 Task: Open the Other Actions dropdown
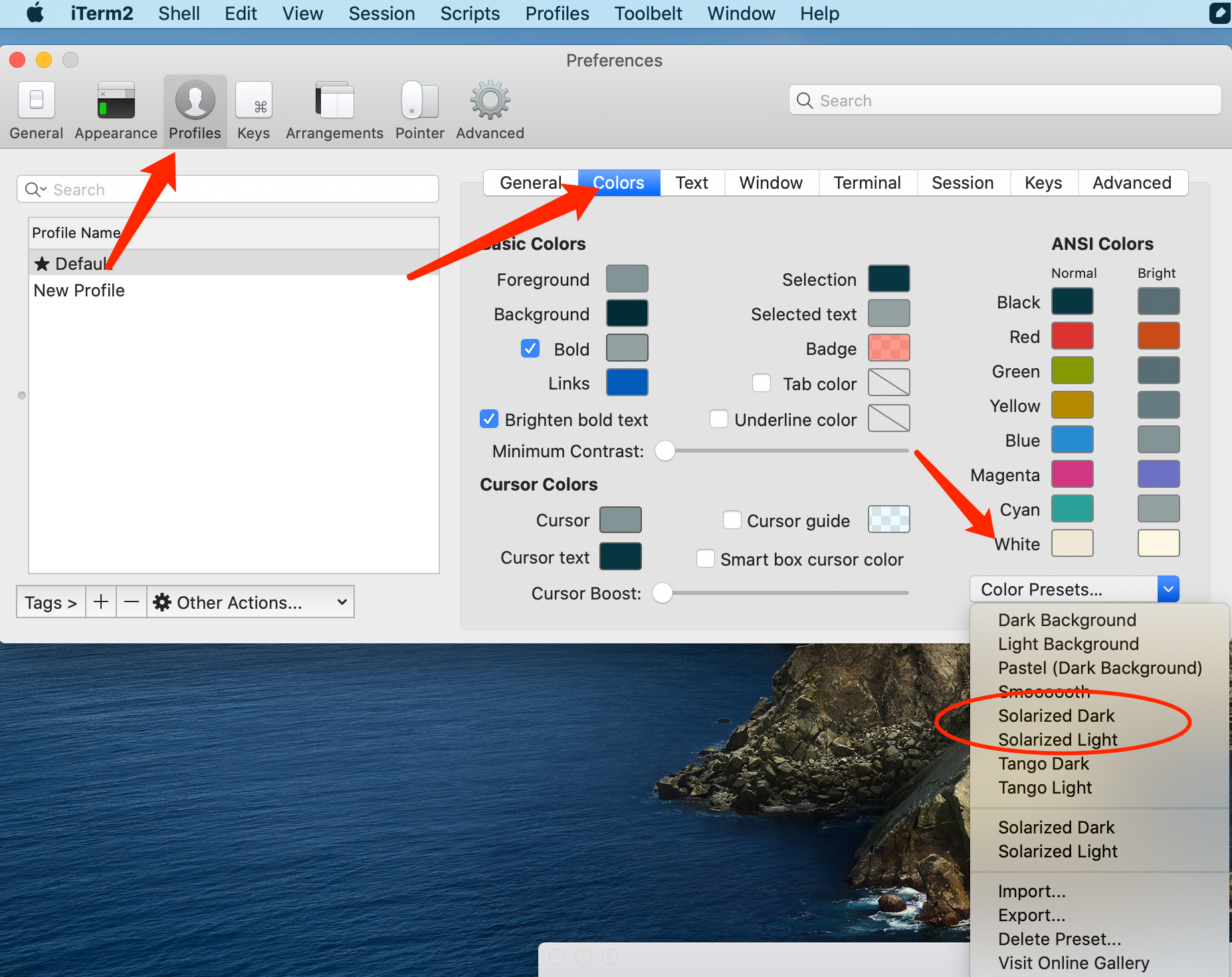(x=251, y=602)
